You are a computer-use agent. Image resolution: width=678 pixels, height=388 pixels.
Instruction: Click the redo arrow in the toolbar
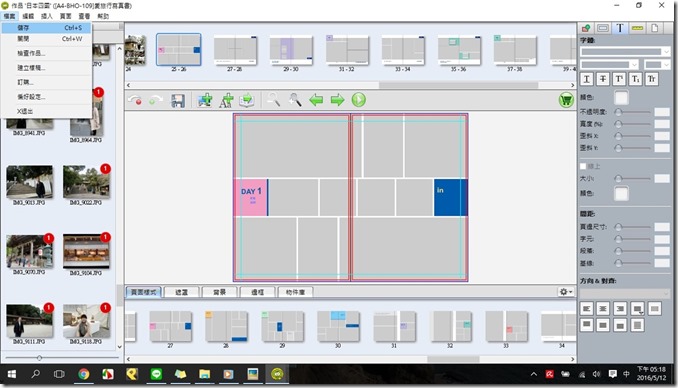click(x=156, y=100)
